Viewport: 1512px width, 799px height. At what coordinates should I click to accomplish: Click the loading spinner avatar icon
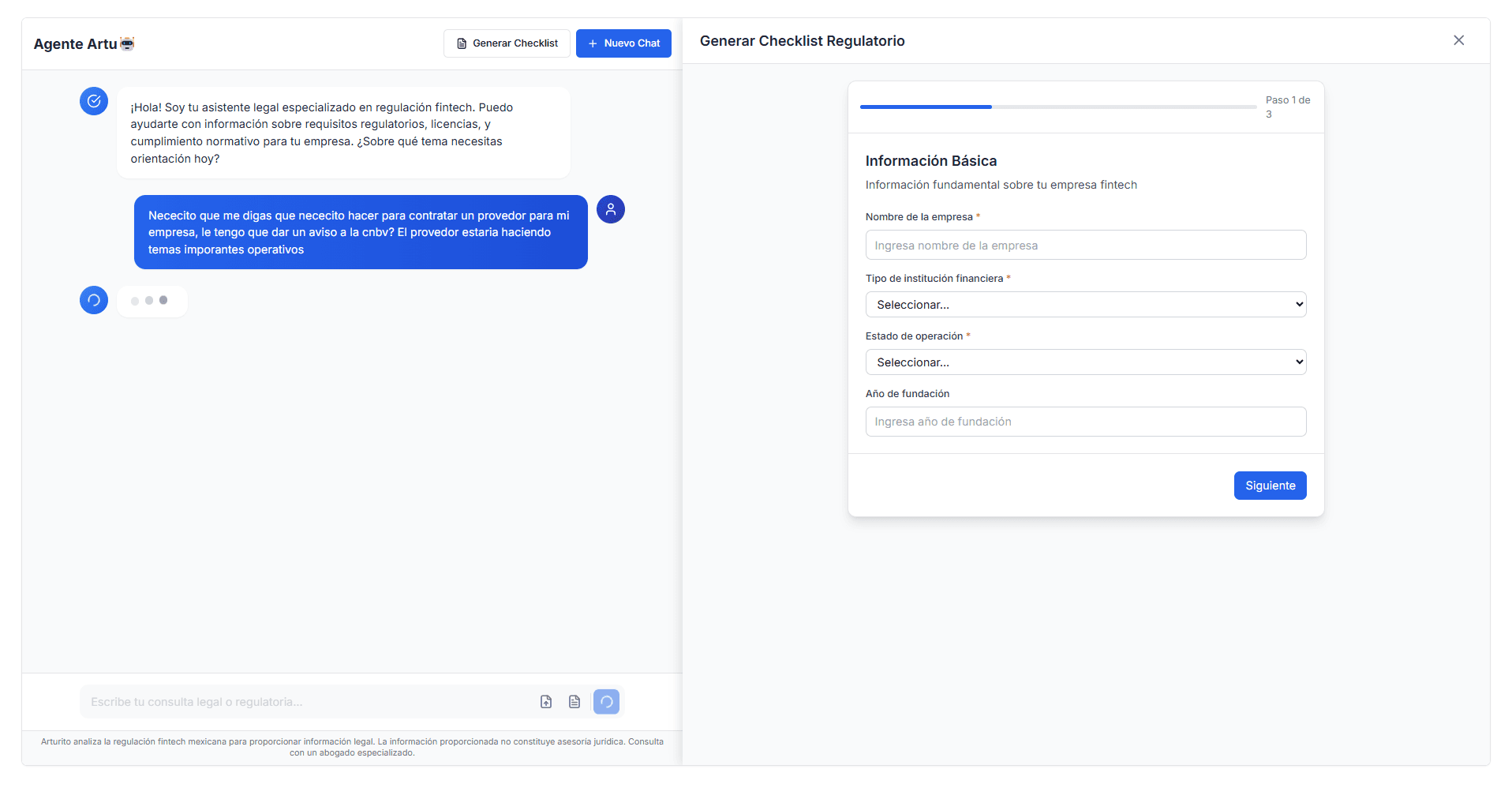pos(94,300)
